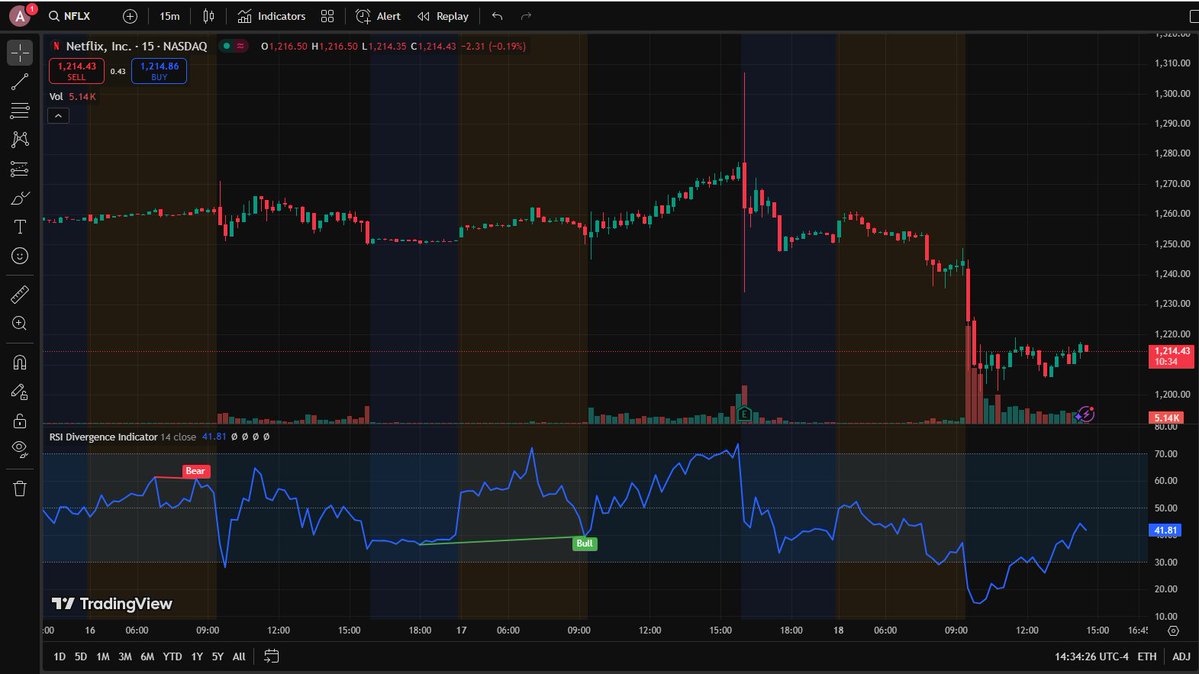Click the 41.81 RSI value label
Image resolution: width=1199 pixels, height=674 pixels.
(1165, 530)
